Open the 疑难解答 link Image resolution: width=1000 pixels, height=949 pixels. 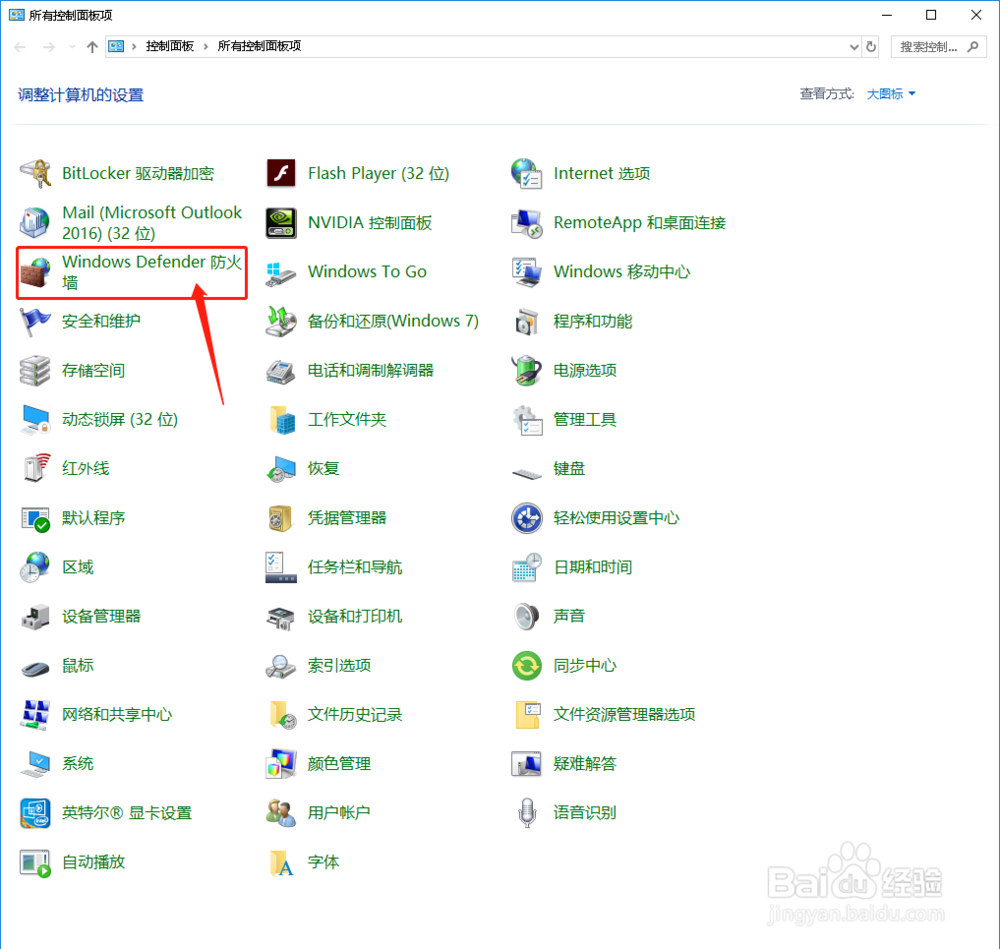coord(585,764)
